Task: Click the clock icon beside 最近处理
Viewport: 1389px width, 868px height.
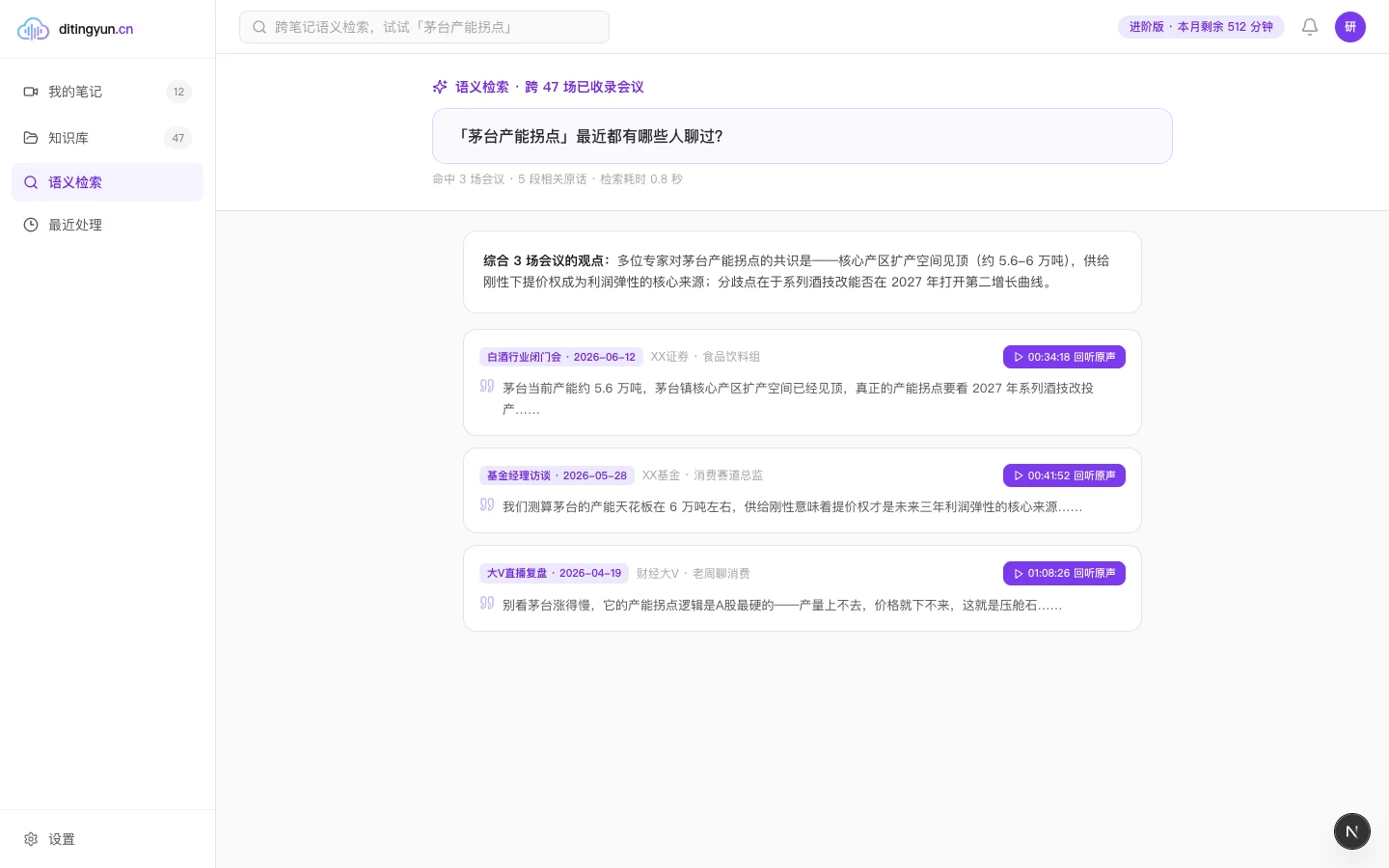Action: coord(31,225)
